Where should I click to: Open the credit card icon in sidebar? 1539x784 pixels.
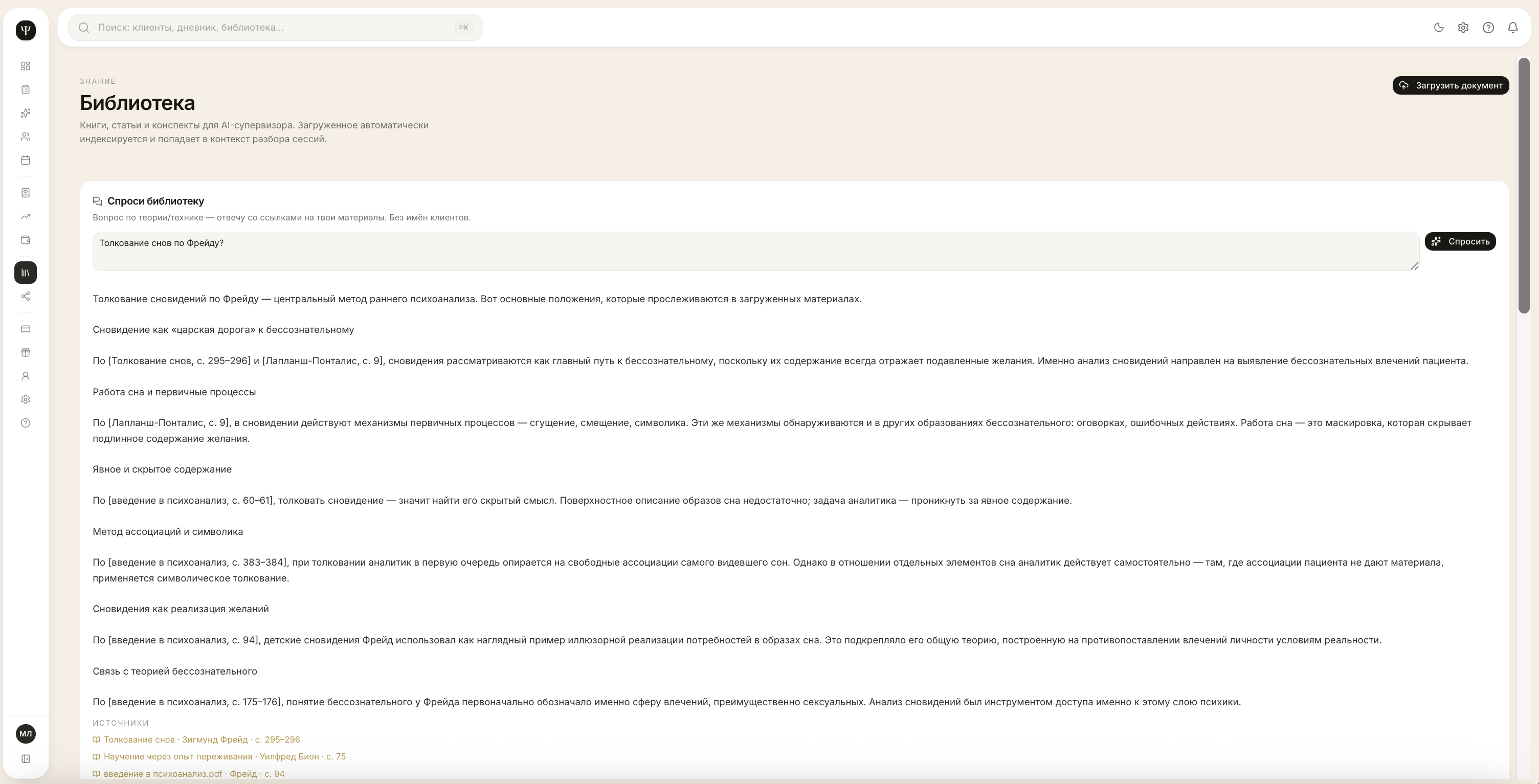[x=26, y=329]
